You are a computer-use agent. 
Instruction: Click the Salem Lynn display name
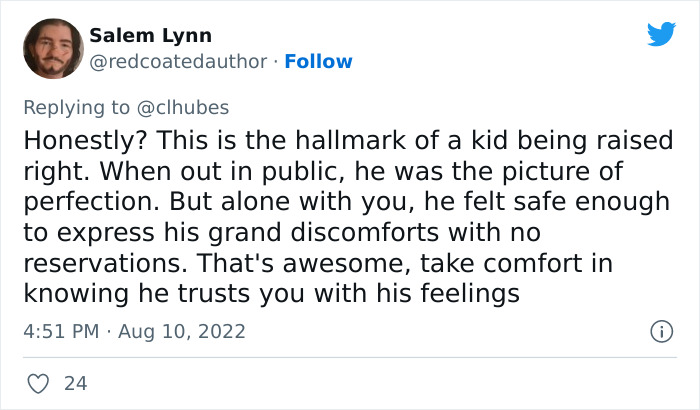[x=150, y=36]
